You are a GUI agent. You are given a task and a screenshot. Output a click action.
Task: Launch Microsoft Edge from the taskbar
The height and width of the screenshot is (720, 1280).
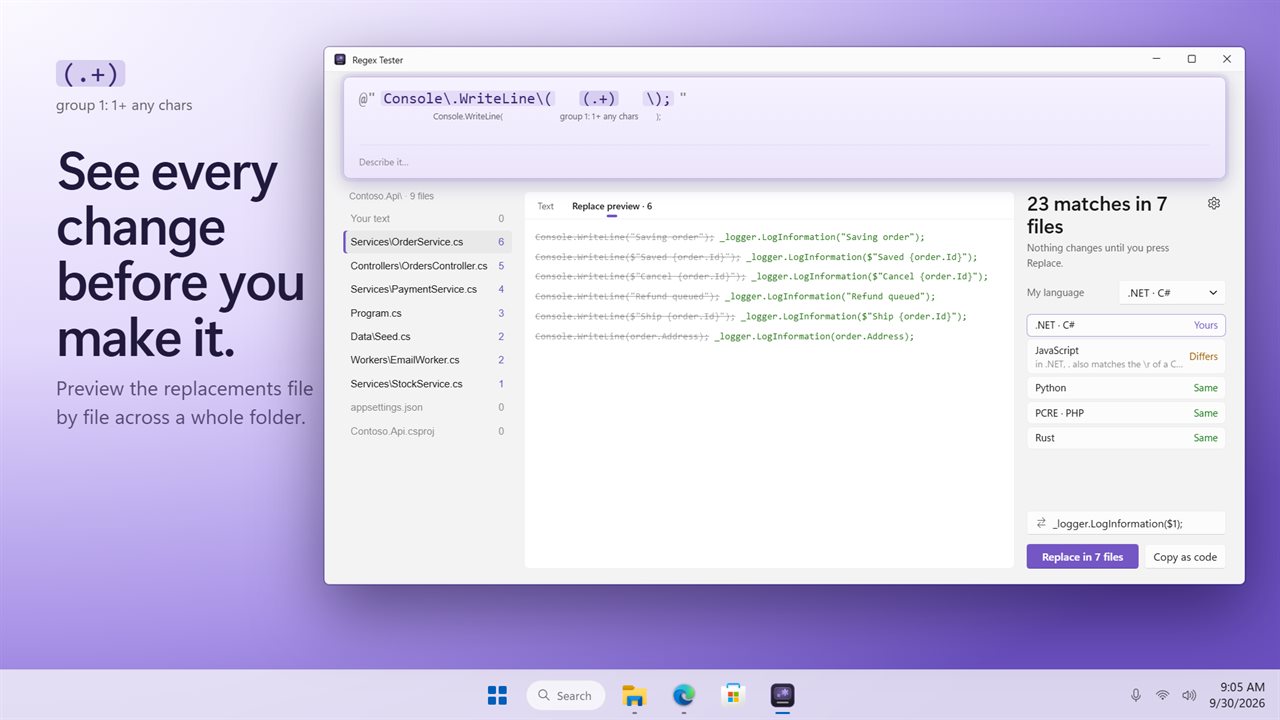[684, 695]
